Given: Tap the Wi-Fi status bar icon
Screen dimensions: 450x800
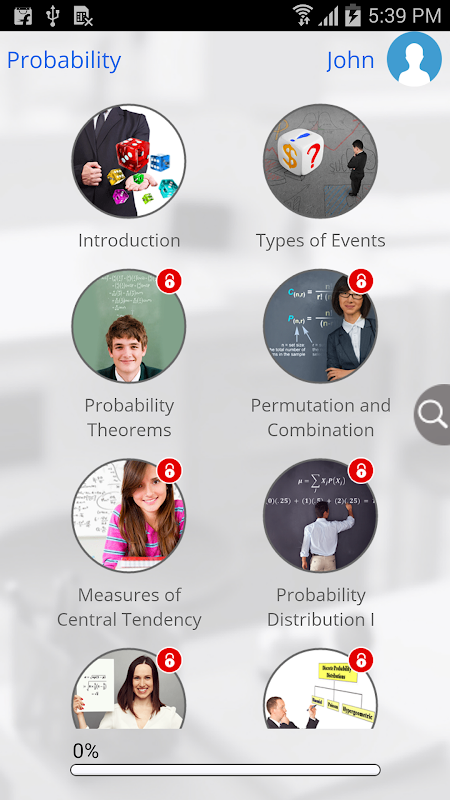Looking at the screenshot, I should pyautogui.click(x=302, y=14).
